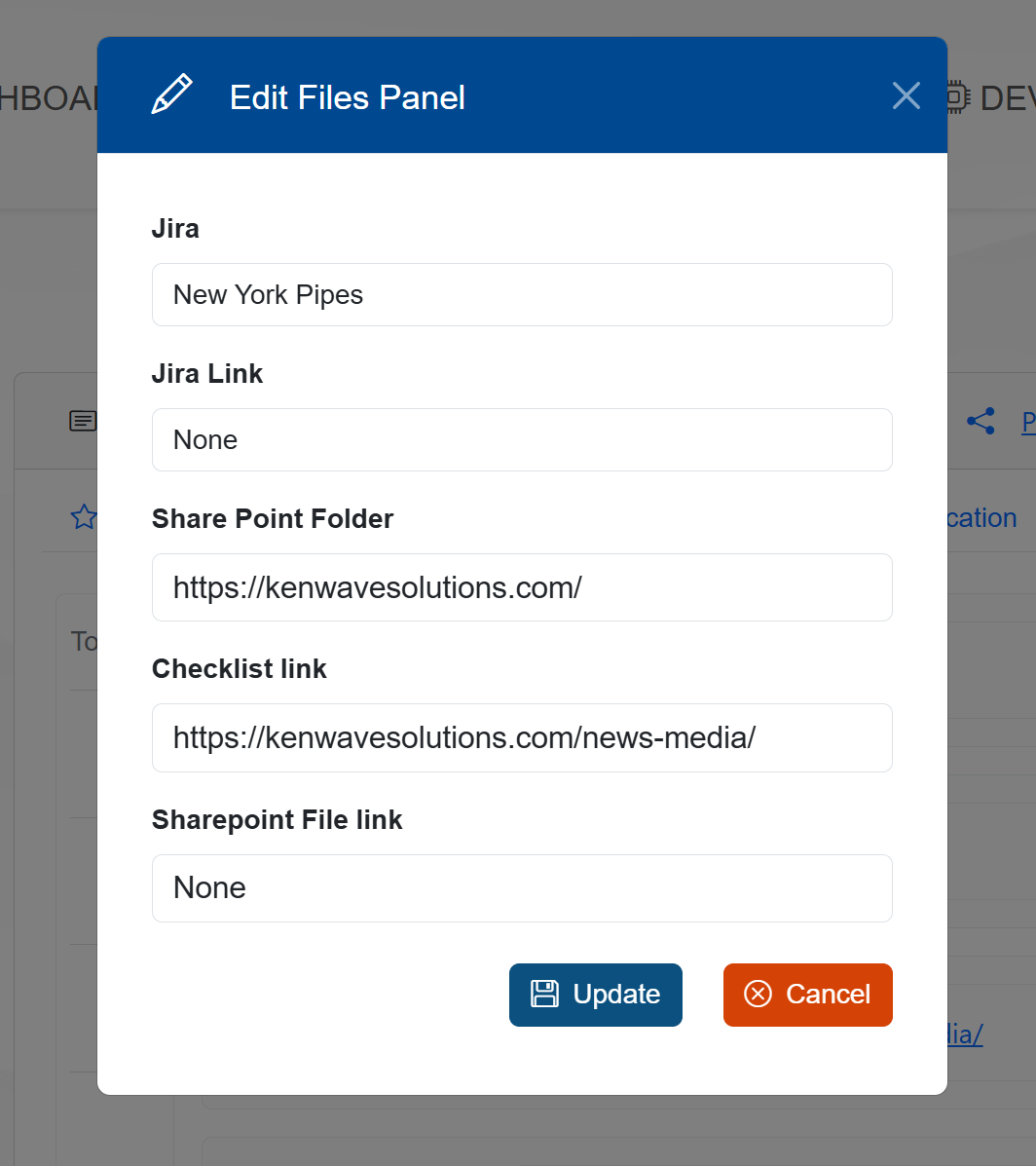Click into the Jira Link field

(522, 439)
